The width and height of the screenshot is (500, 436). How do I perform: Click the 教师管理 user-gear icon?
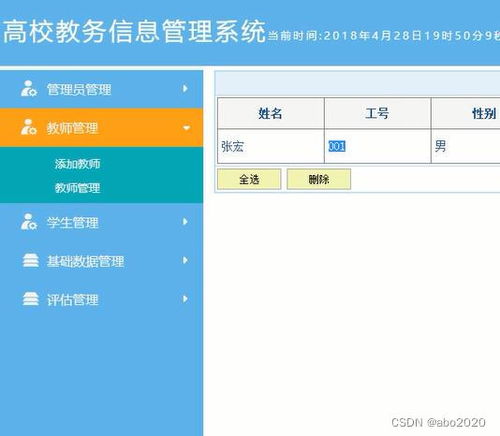29,127
